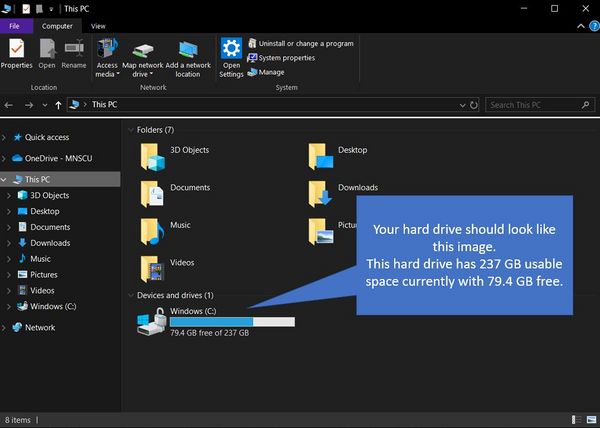This screenshot has height=428, width=600.
Task: Open System properties
Action: click(281, 58)
